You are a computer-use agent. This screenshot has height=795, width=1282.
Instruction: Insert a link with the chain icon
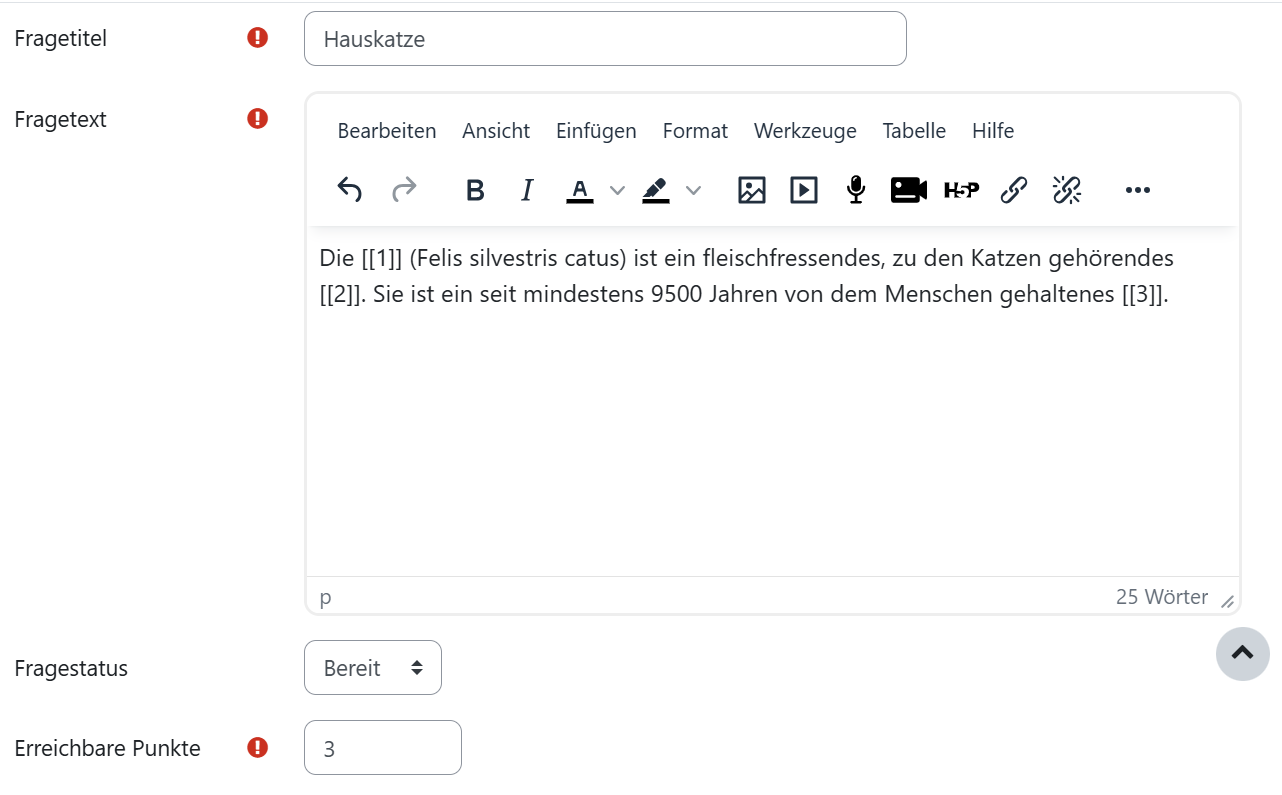[x=1014, y=190]
